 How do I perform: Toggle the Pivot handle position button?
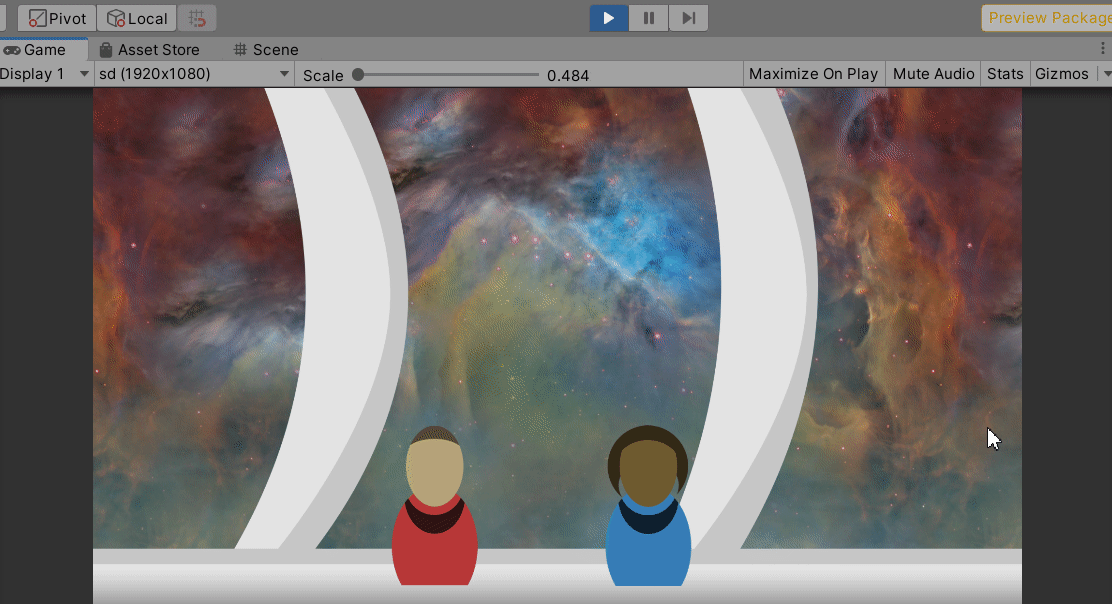57,18
